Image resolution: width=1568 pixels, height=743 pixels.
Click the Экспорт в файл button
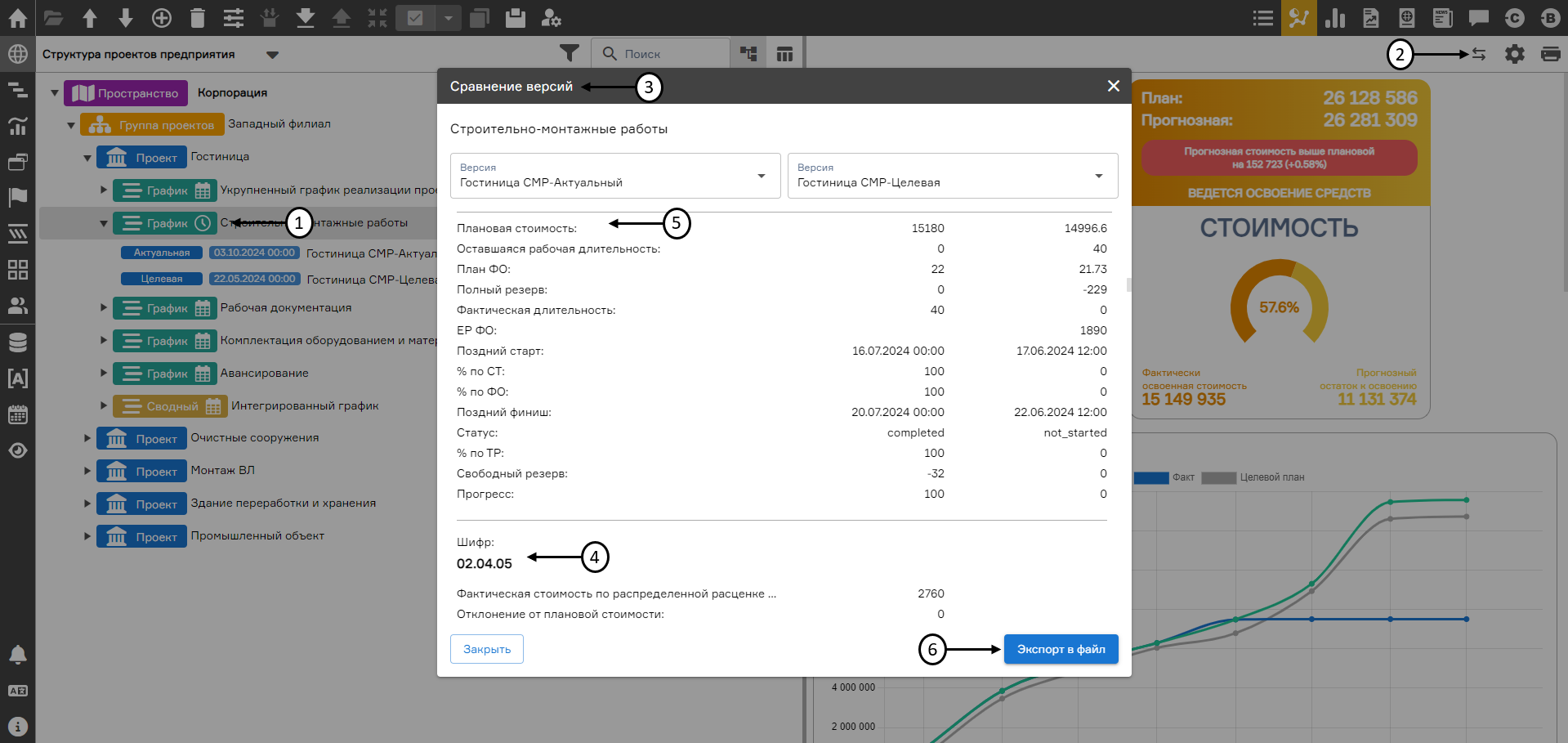tap(1061, 649)
